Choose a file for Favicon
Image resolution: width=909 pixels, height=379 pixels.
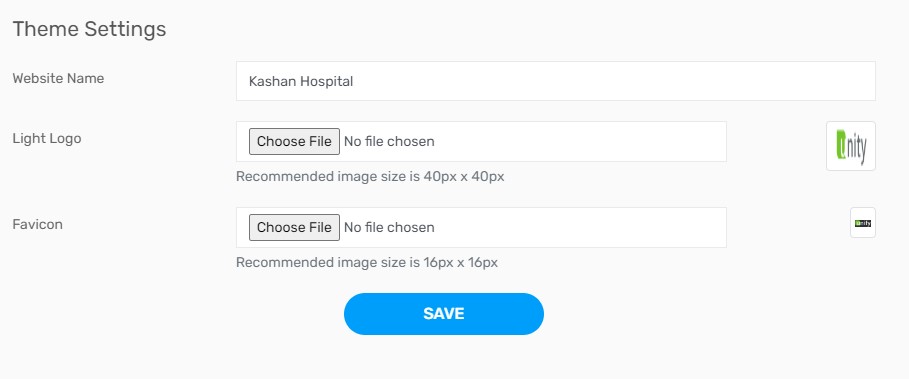tap(294, 227)
